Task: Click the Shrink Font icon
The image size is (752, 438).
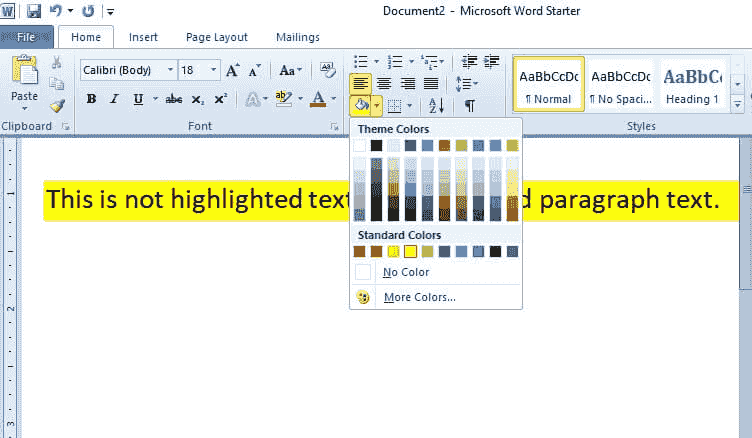Action: (x=254, y=70)
